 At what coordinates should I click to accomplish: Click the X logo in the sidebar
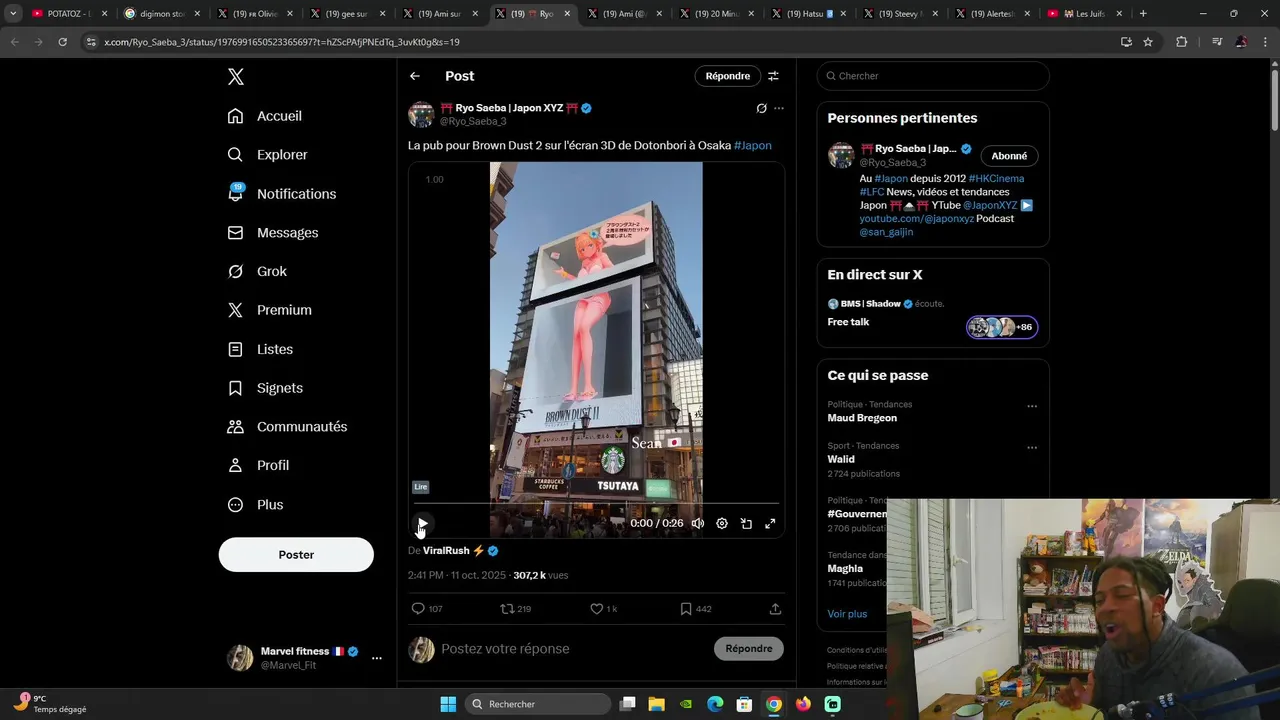tap(235, 77)
